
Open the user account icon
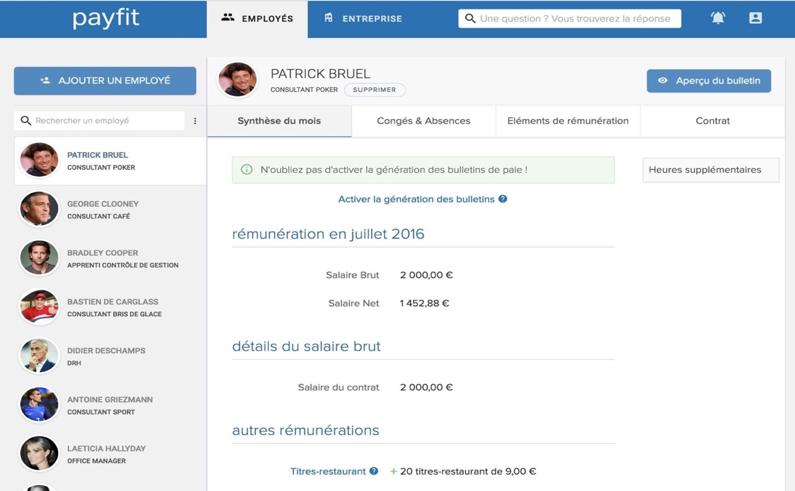pos(755,18)
